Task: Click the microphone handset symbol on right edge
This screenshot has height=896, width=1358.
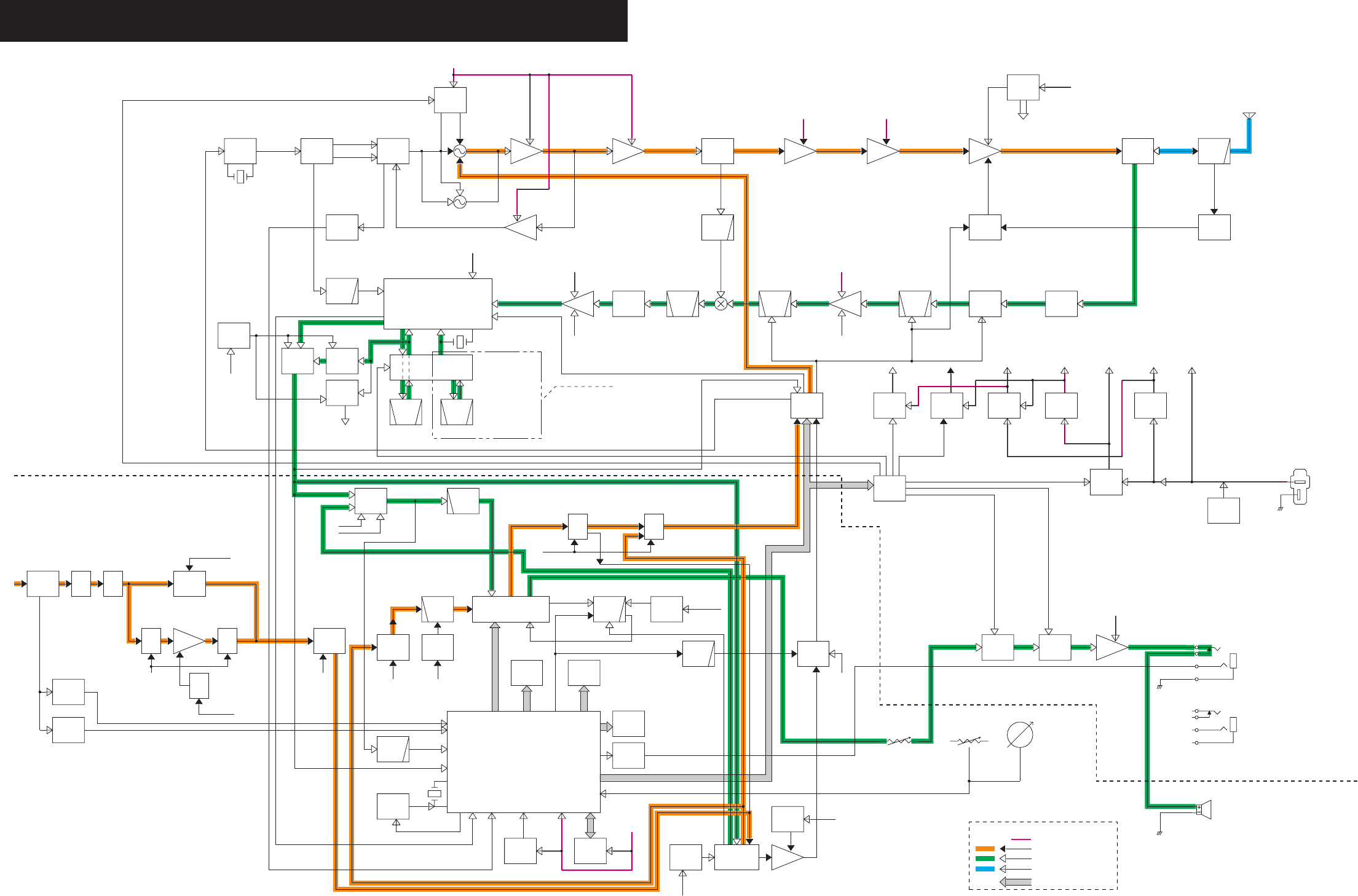Action: pyautogui.click(x=1299, y=487)
